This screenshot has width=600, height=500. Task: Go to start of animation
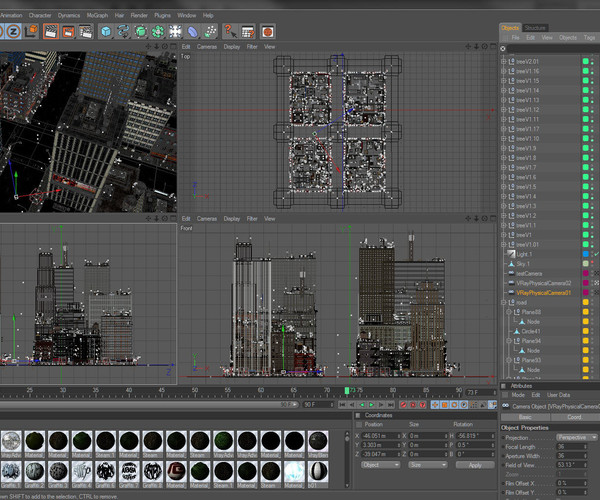coord(342,404)
